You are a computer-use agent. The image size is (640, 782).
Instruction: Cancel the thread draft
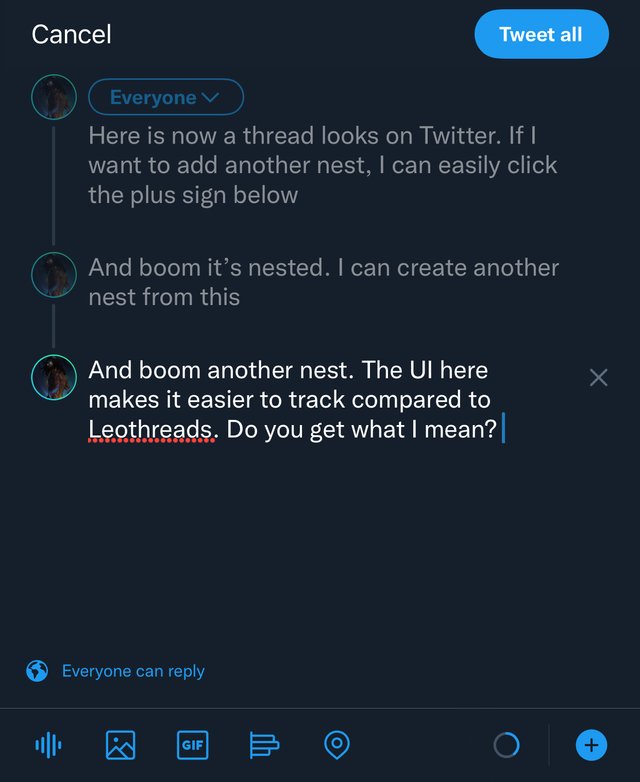coord(71,34)
